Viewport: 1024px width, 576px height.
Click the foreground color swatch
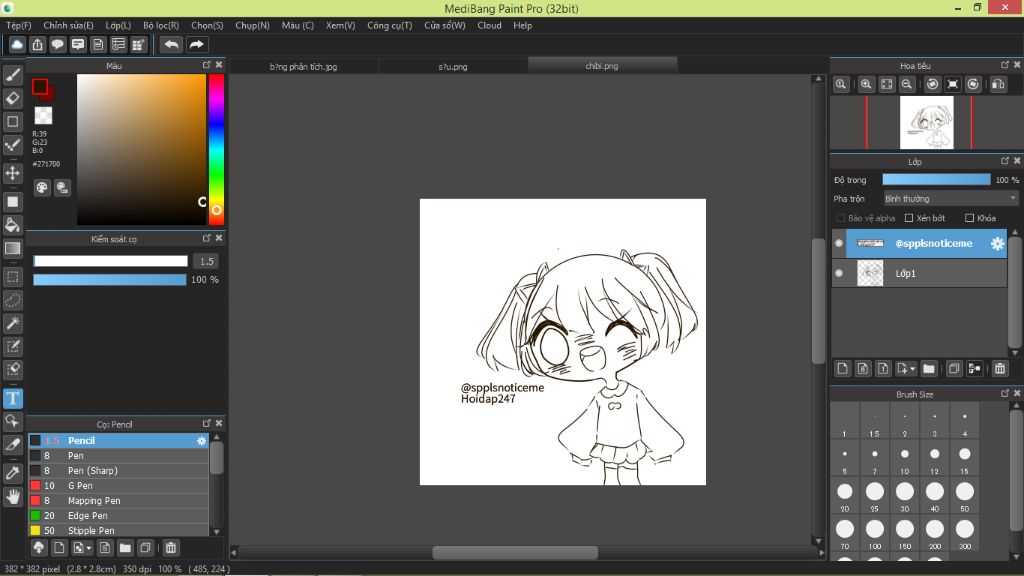coord(40,86)
